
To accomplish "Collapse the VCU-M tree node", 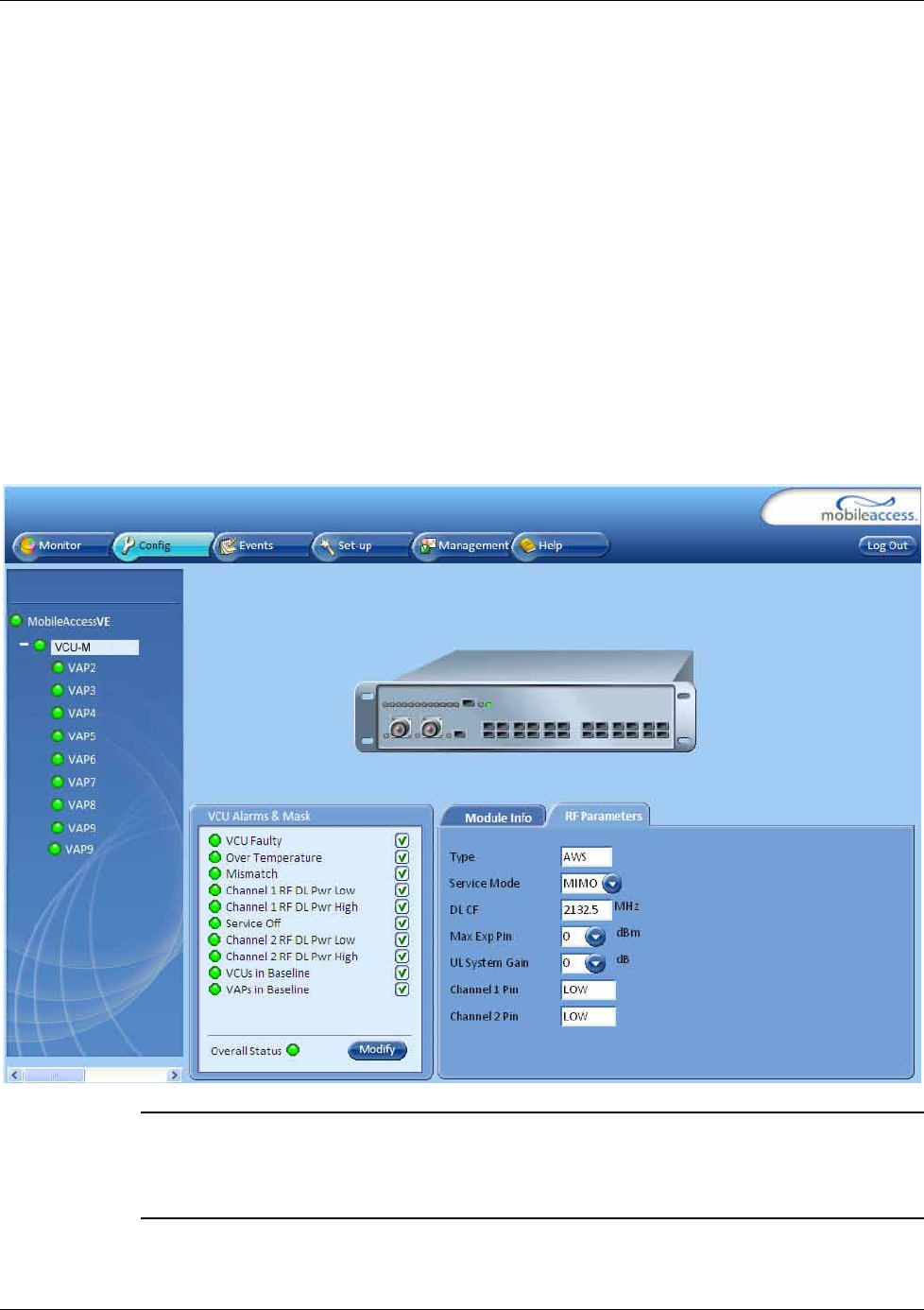I will (24, 646).
